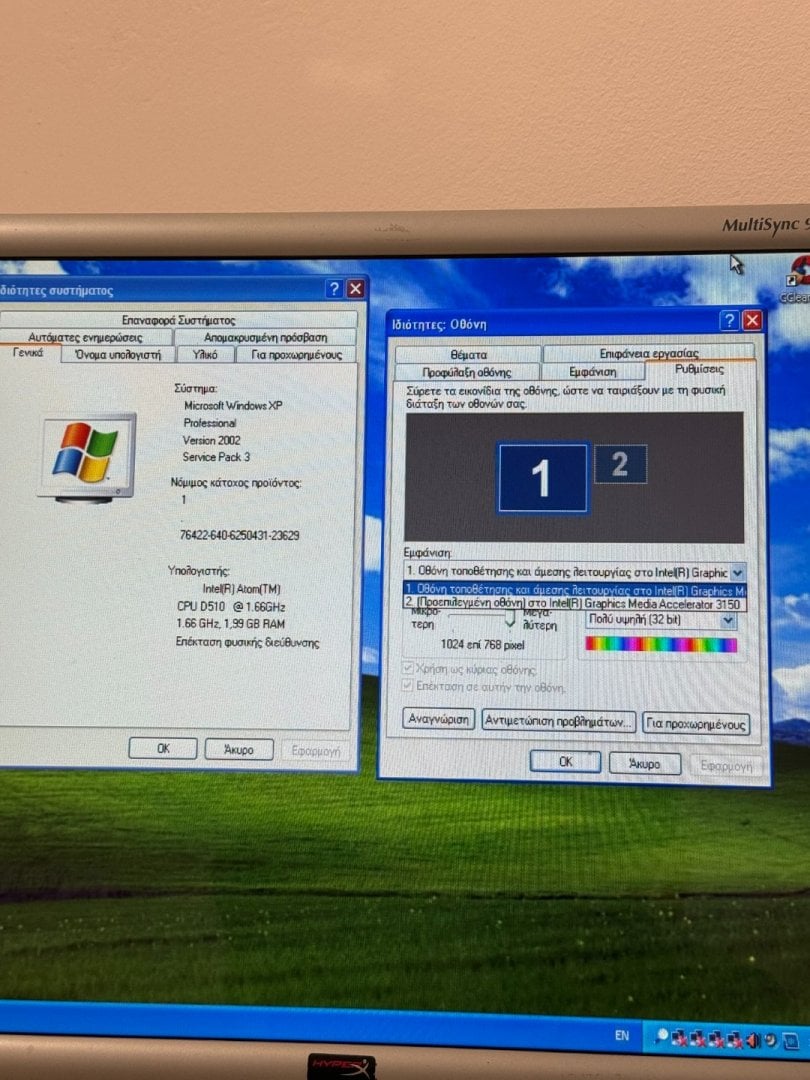Viewport: 810px width, 1080px height.
Task: Choose option '1. Οθόνη τοποθέτησης' in the list
Action: pos(574,590)
